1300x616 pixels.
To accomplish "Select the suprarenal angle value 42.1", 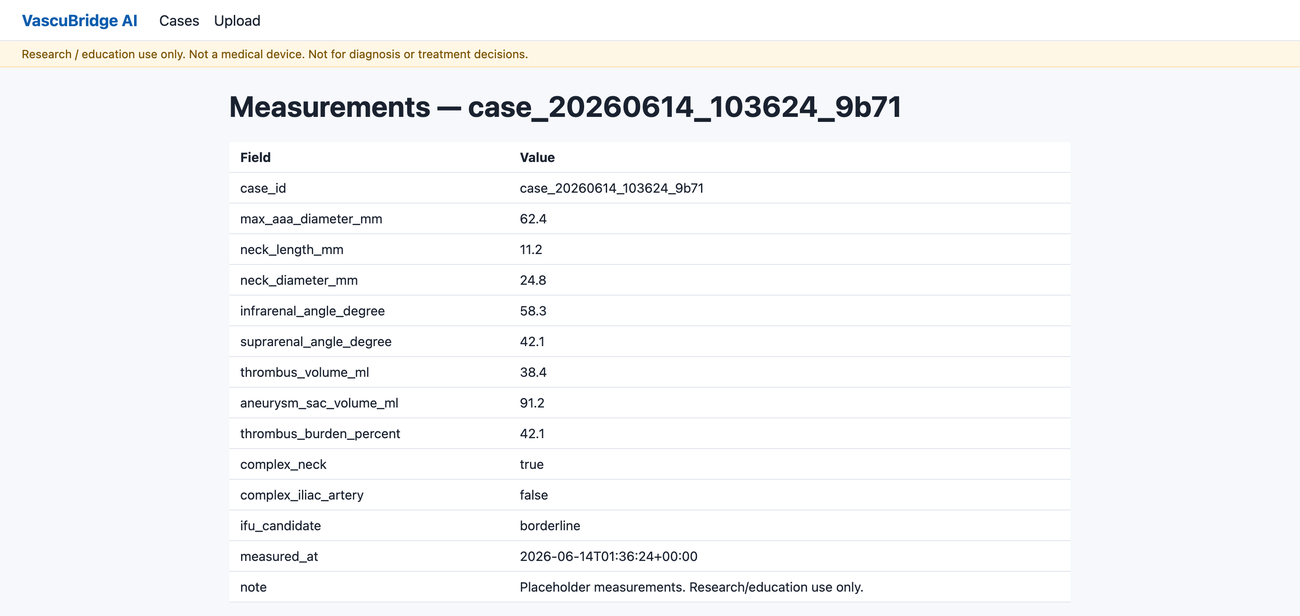I will pos(533,342).
